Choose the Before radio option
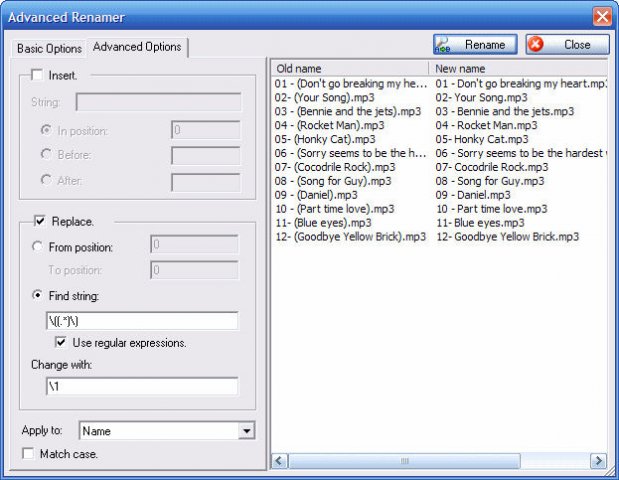The height and width of the screenshot is (480, 619). click(46, 154)
